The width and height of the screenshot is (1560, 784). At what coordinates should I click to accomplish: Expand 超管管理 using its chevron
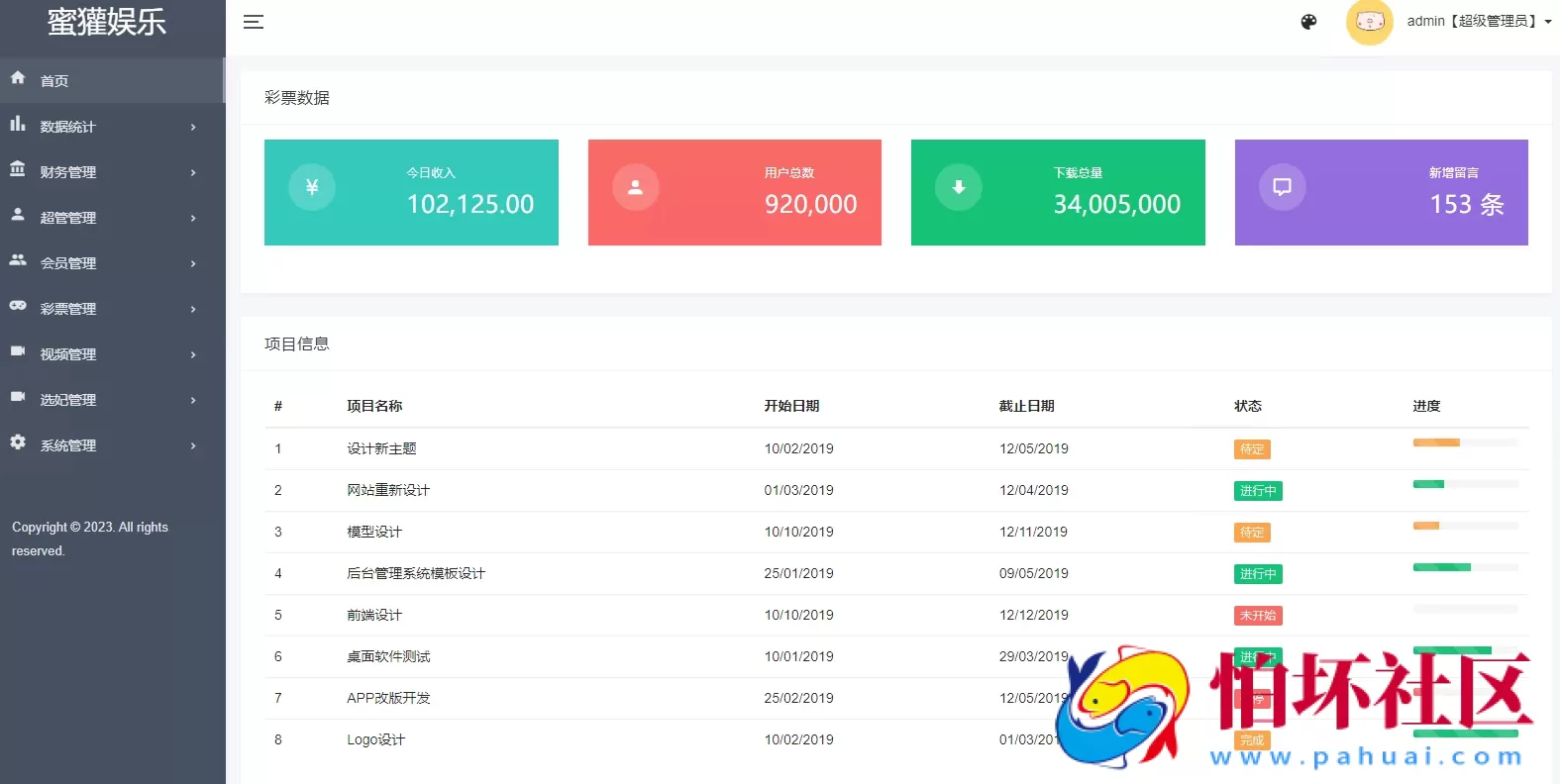coord(193,218)
